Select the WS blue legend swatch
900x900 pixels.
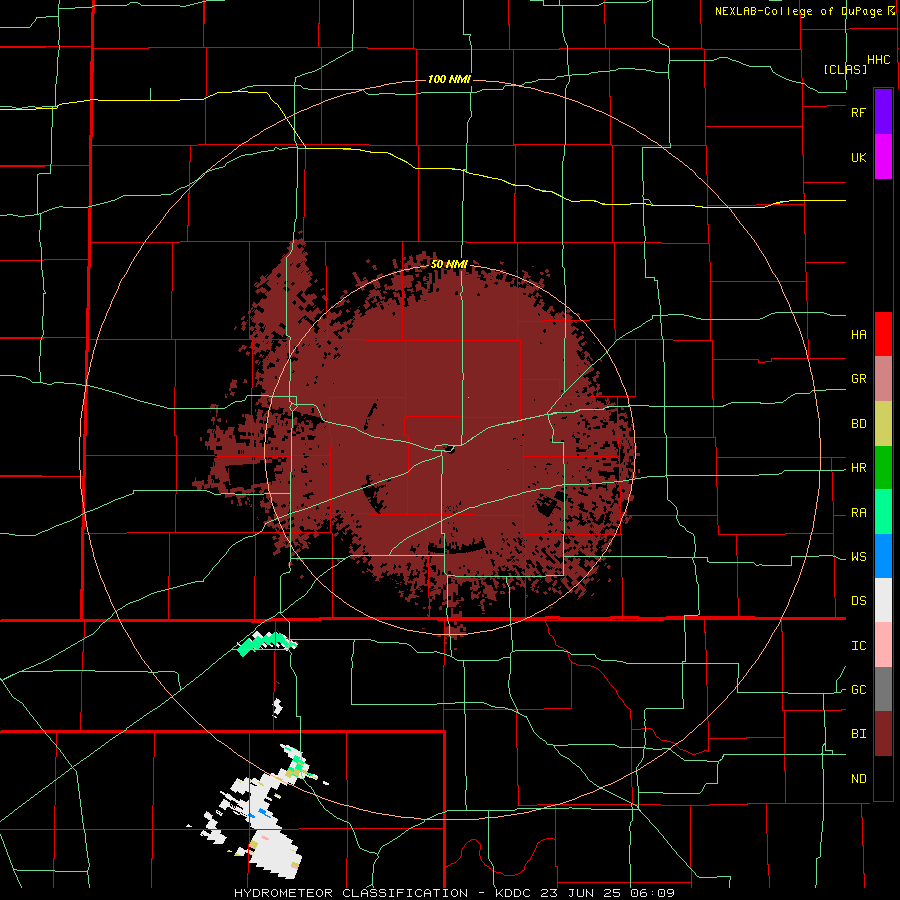click(x=883, y=556)
